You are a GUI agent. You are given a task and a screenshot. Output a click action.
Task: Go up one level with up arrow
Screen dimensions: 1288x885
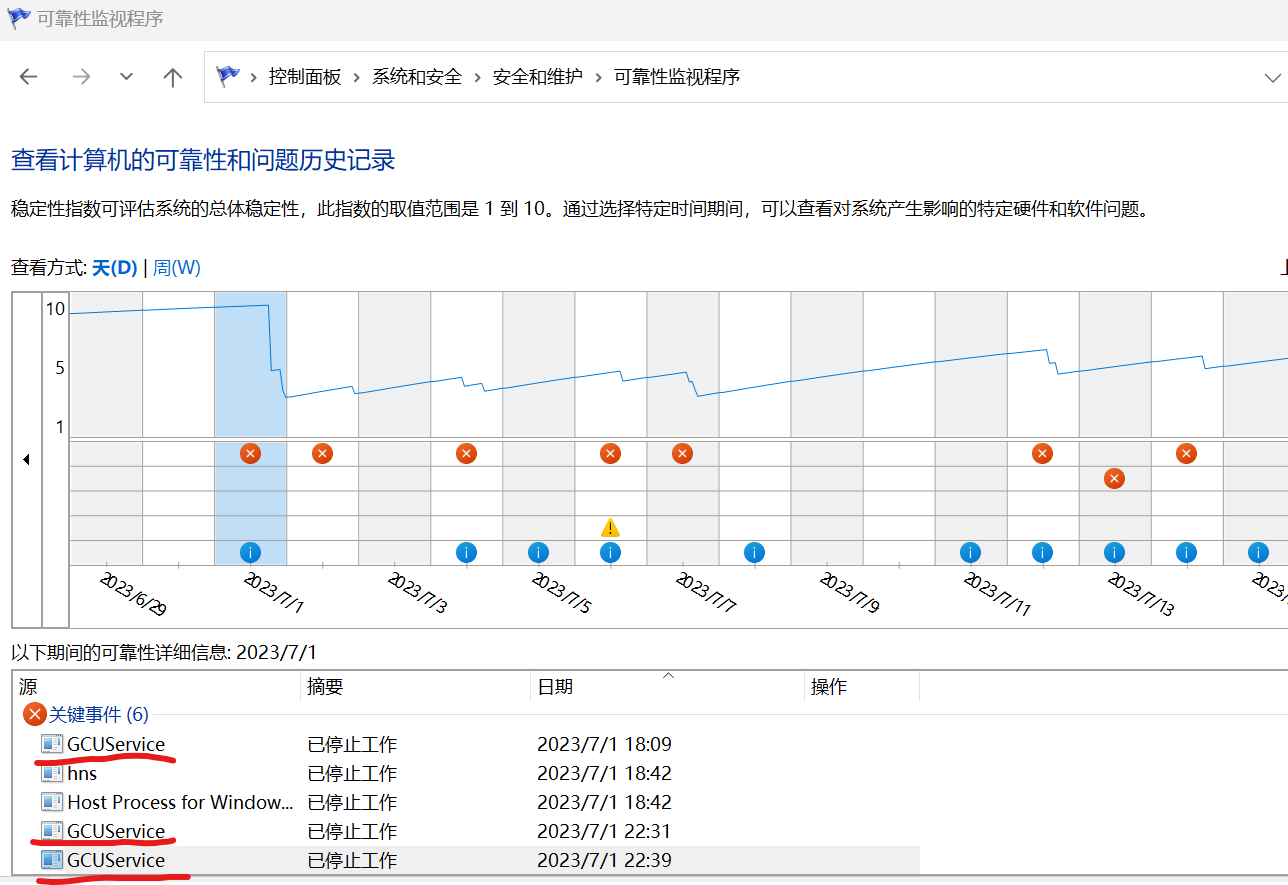173,77
